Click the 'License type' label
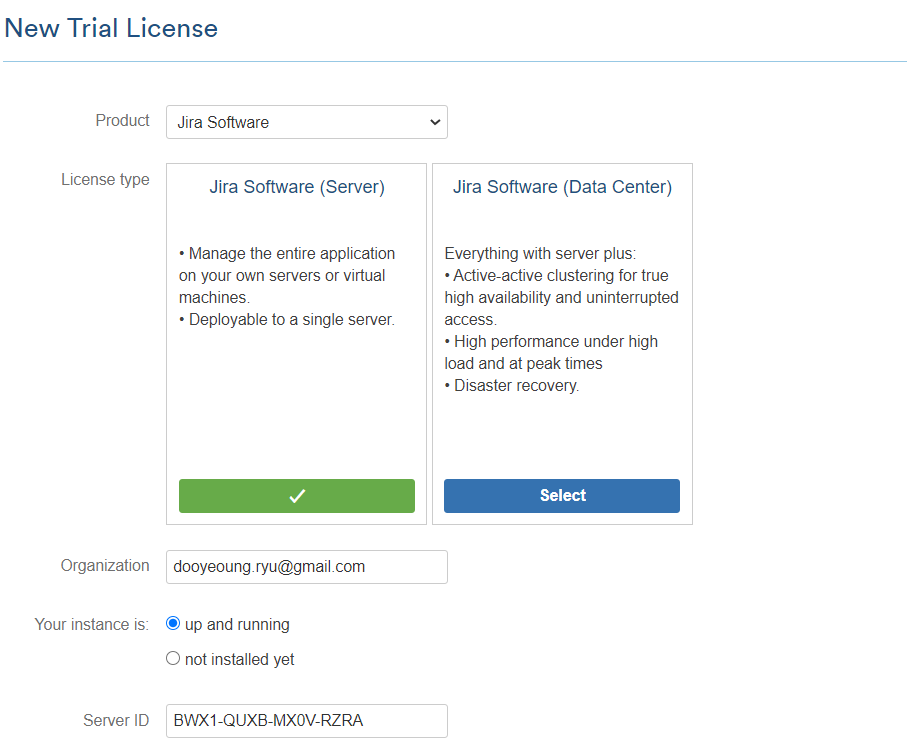 105,180
